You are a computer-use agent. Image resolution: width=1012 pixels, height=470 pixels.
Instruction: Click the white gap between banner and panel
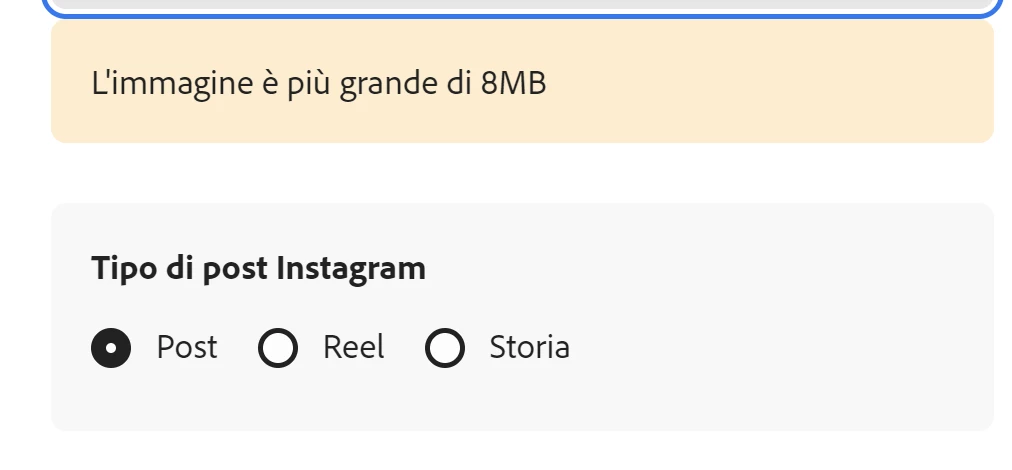point(522,173)
